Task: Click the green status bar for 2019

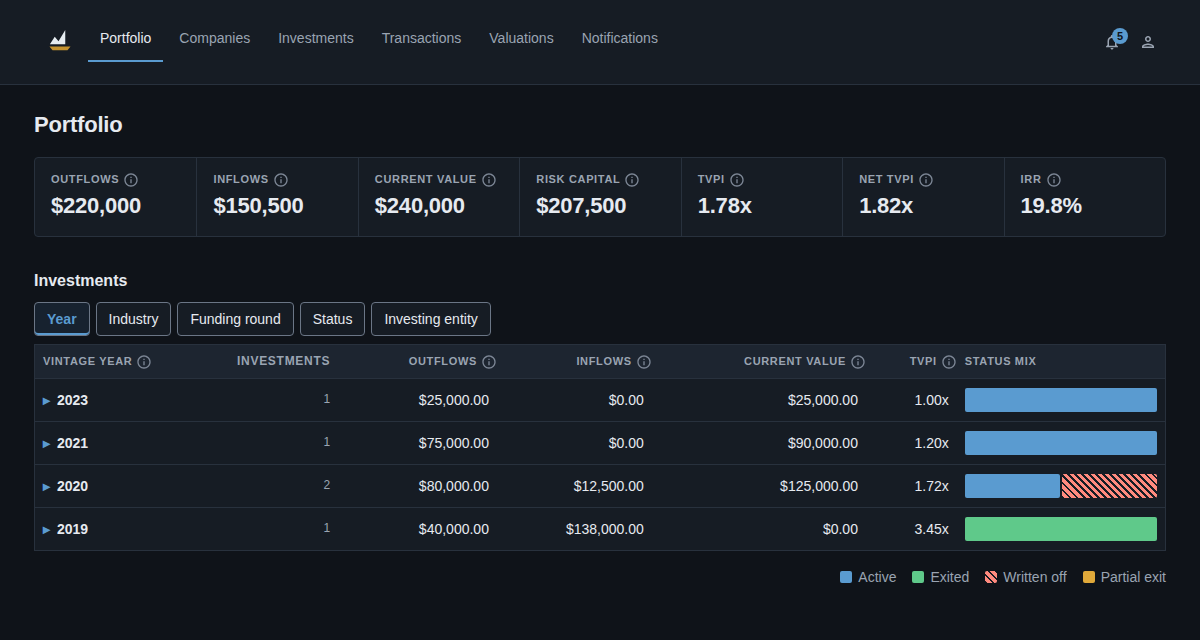Action: [1061, 529]
